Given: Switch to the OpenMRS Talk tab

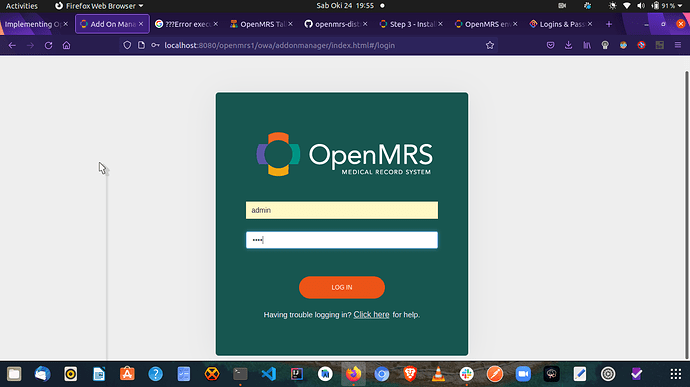Looking at the screenshot, I should tap(261, 24).
